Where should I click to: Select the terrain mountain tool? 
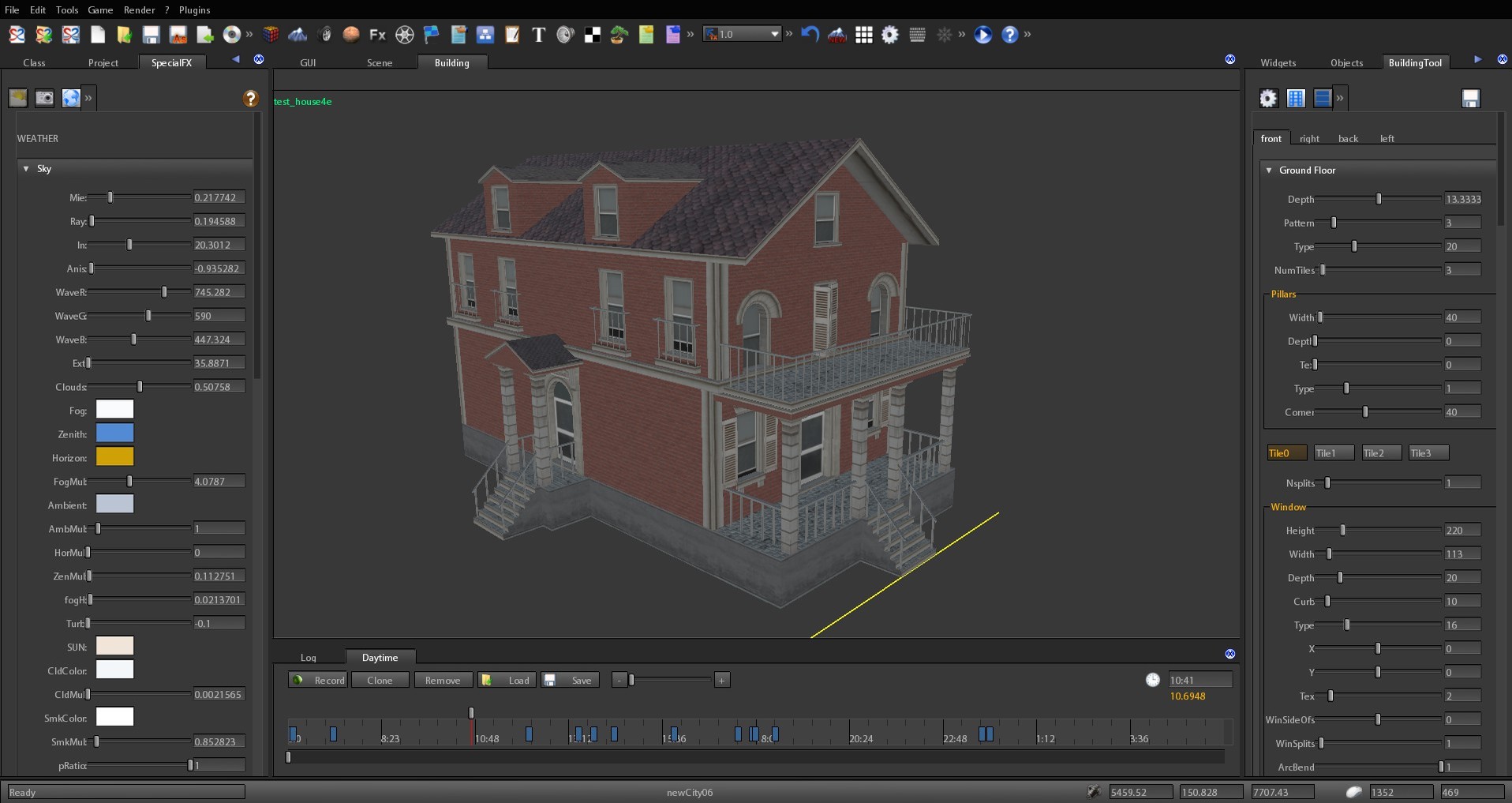click(x=298, y=35)
